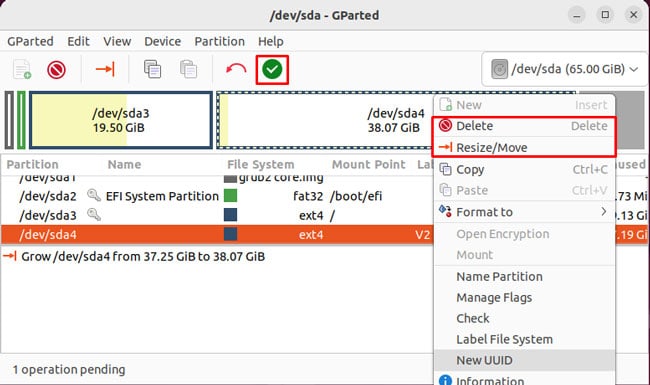Screen dimensions: 650x385
Task: Select the /dev/sda3 19.50 GiB partition block
Action: point(121,120)
